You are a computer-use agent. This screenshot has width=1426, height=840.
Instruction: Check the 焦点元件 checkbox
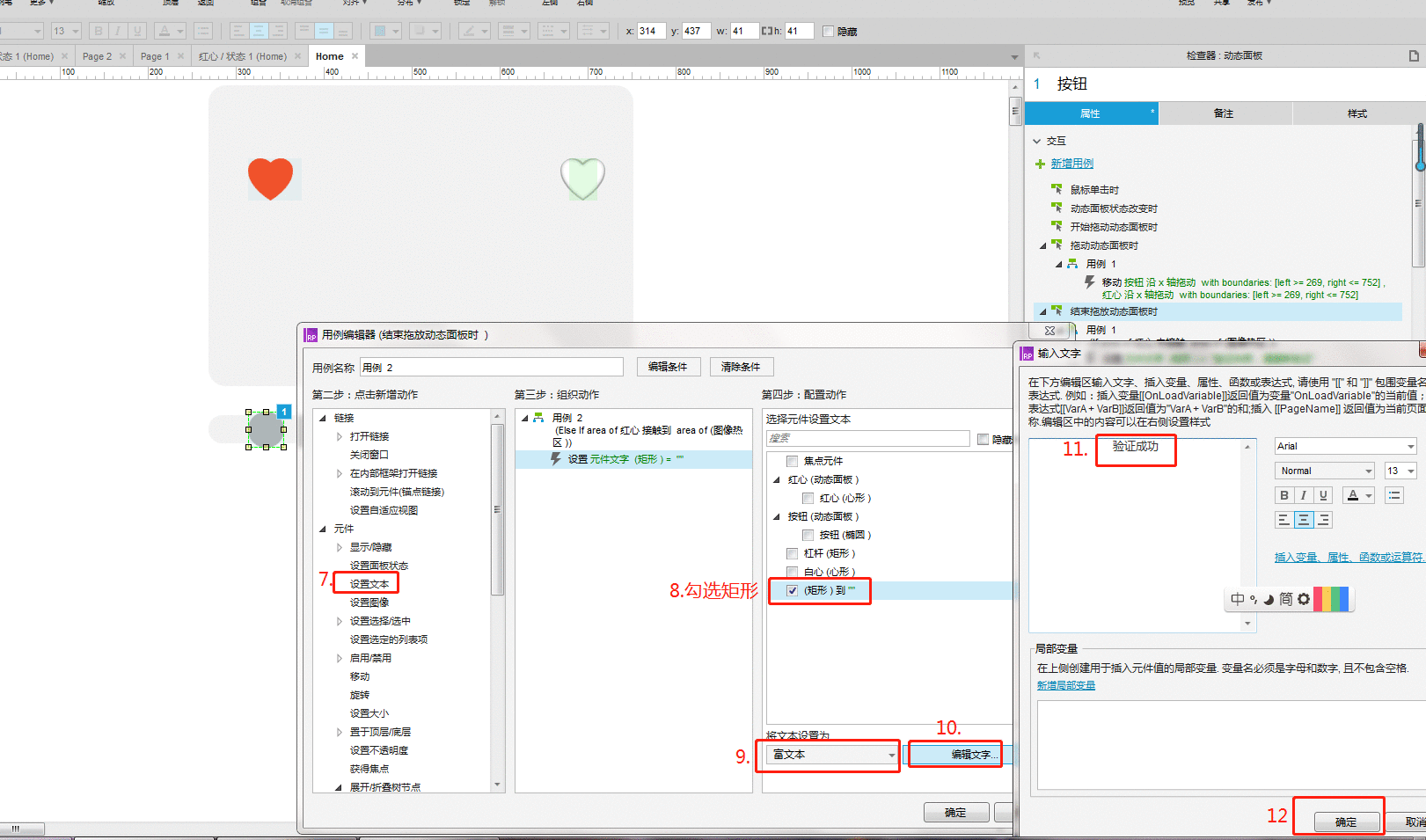click(x=792, y=461)
